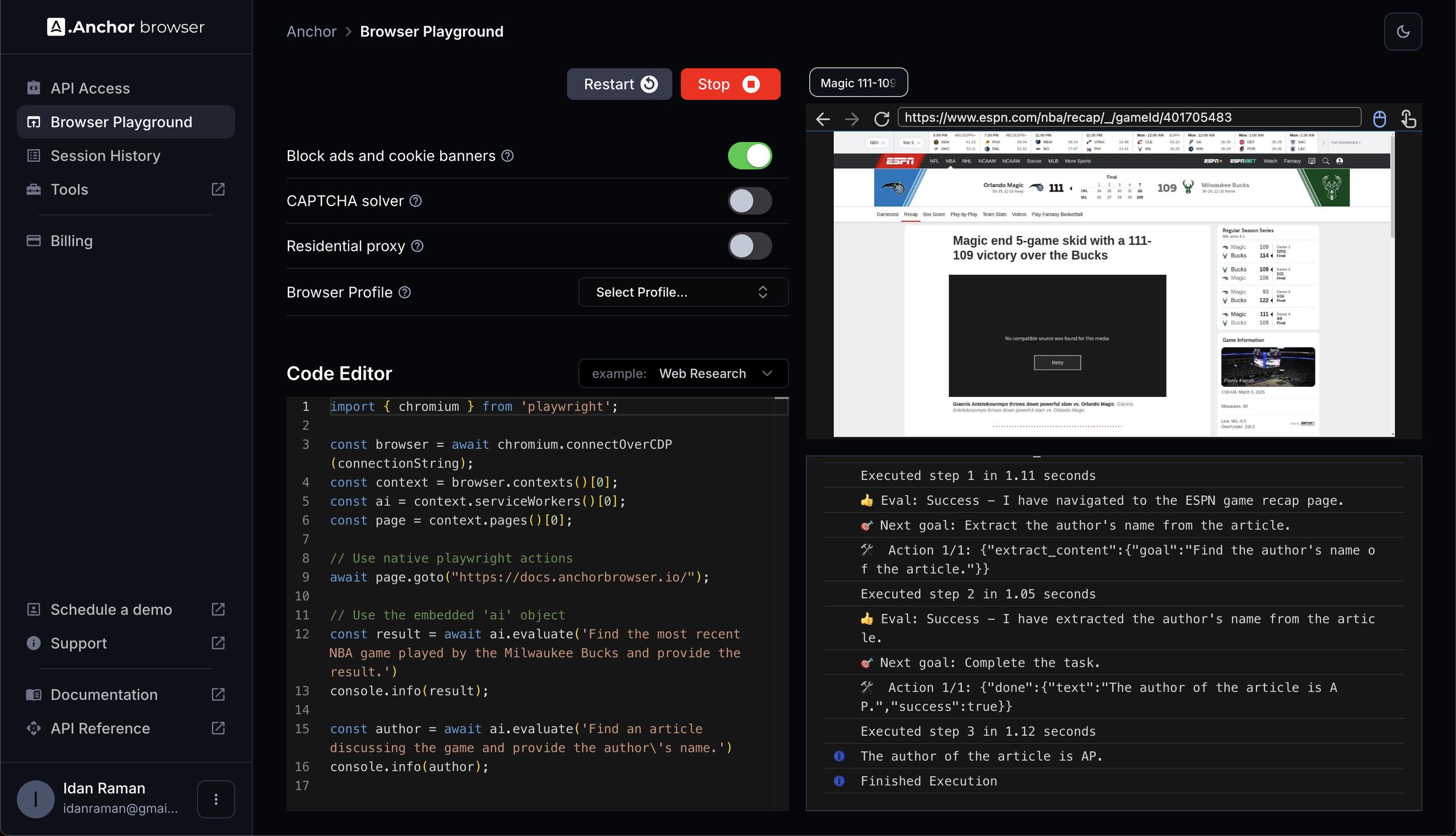Image resolution: width=1456 pixels, height=836 pixels.
Task: Disable Block ads and cookie banners toggle
Action: (x=749, y=156)
